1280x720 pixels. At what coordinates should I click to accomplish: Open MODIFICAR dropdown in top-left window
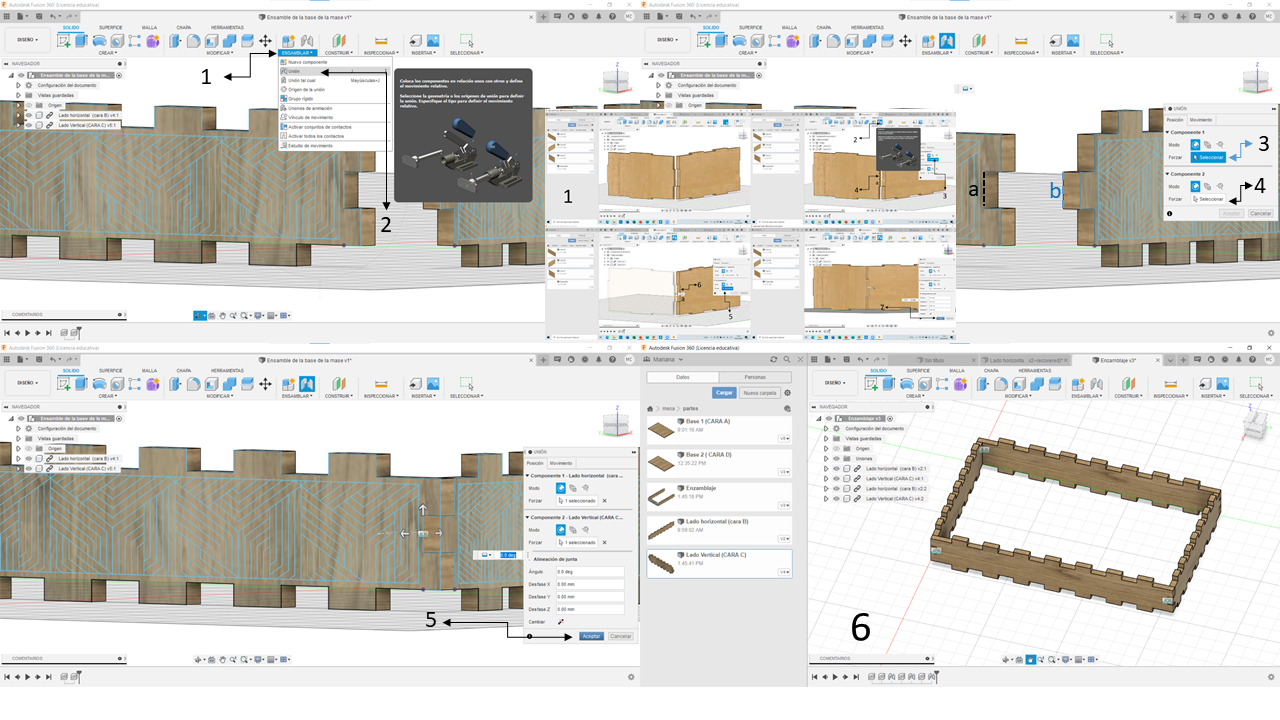tap(218, 52)
